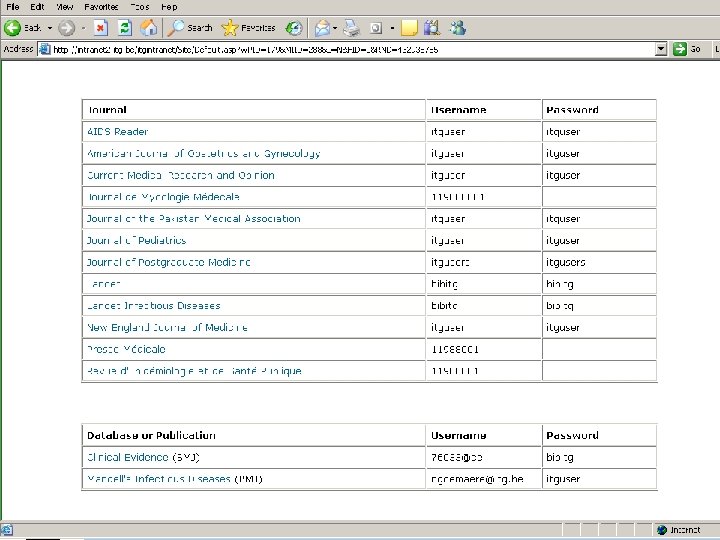
Task: Open the Favorites menu in menu bar
Action: tap(101, 7)
